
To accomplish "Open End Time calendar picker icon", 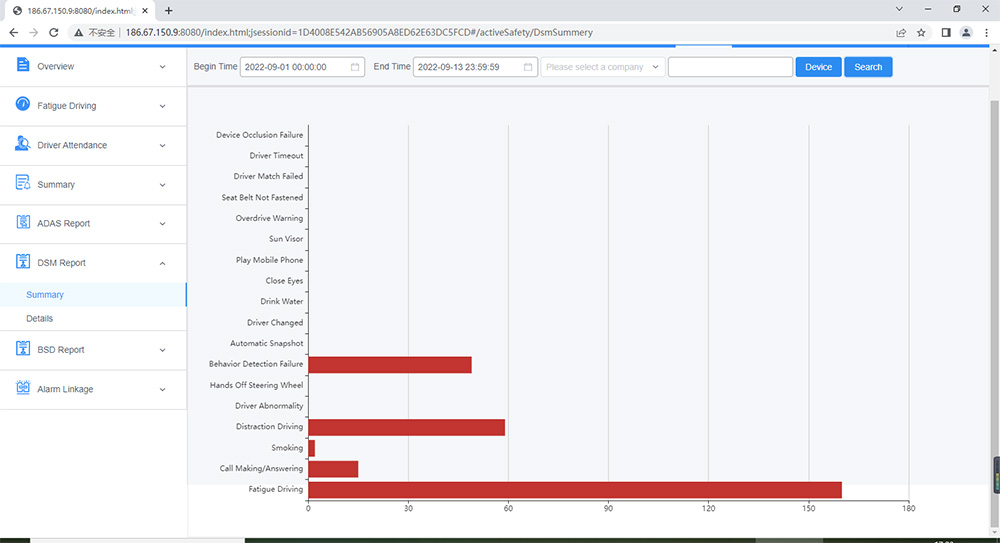I will [528, 67].
